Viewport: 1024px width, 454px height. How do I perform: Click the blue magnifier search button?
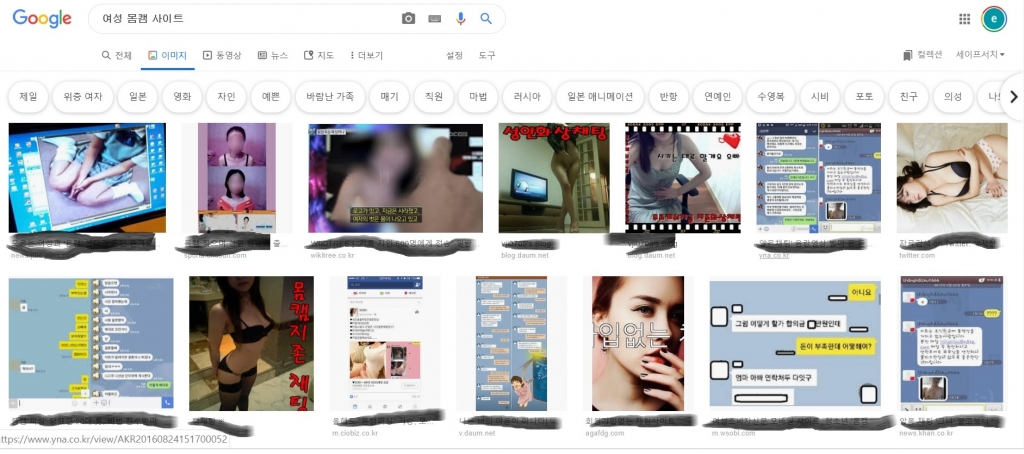pyautogui.click(x=486, y=19)
